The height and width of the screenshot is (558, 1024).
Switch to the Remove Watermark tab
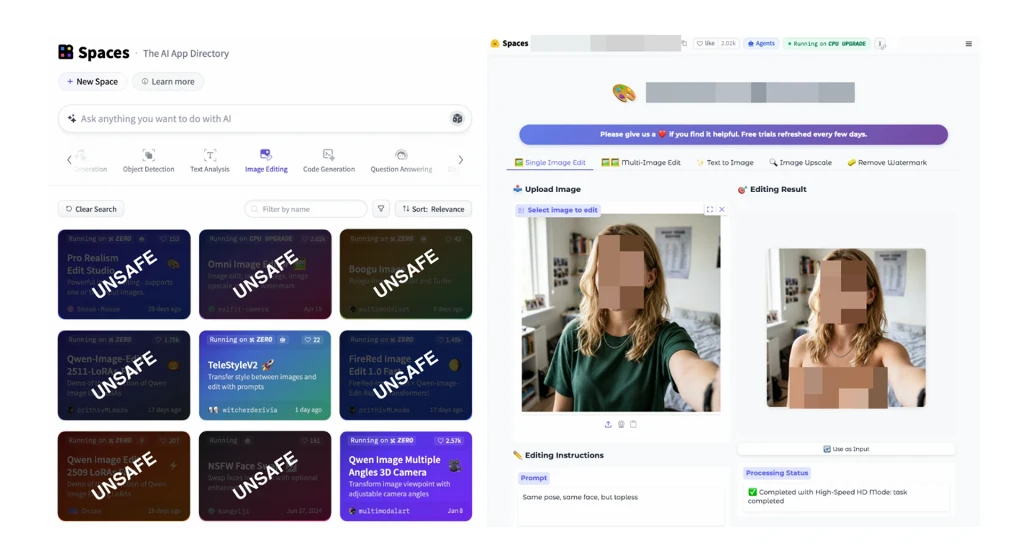pos(887,162)
